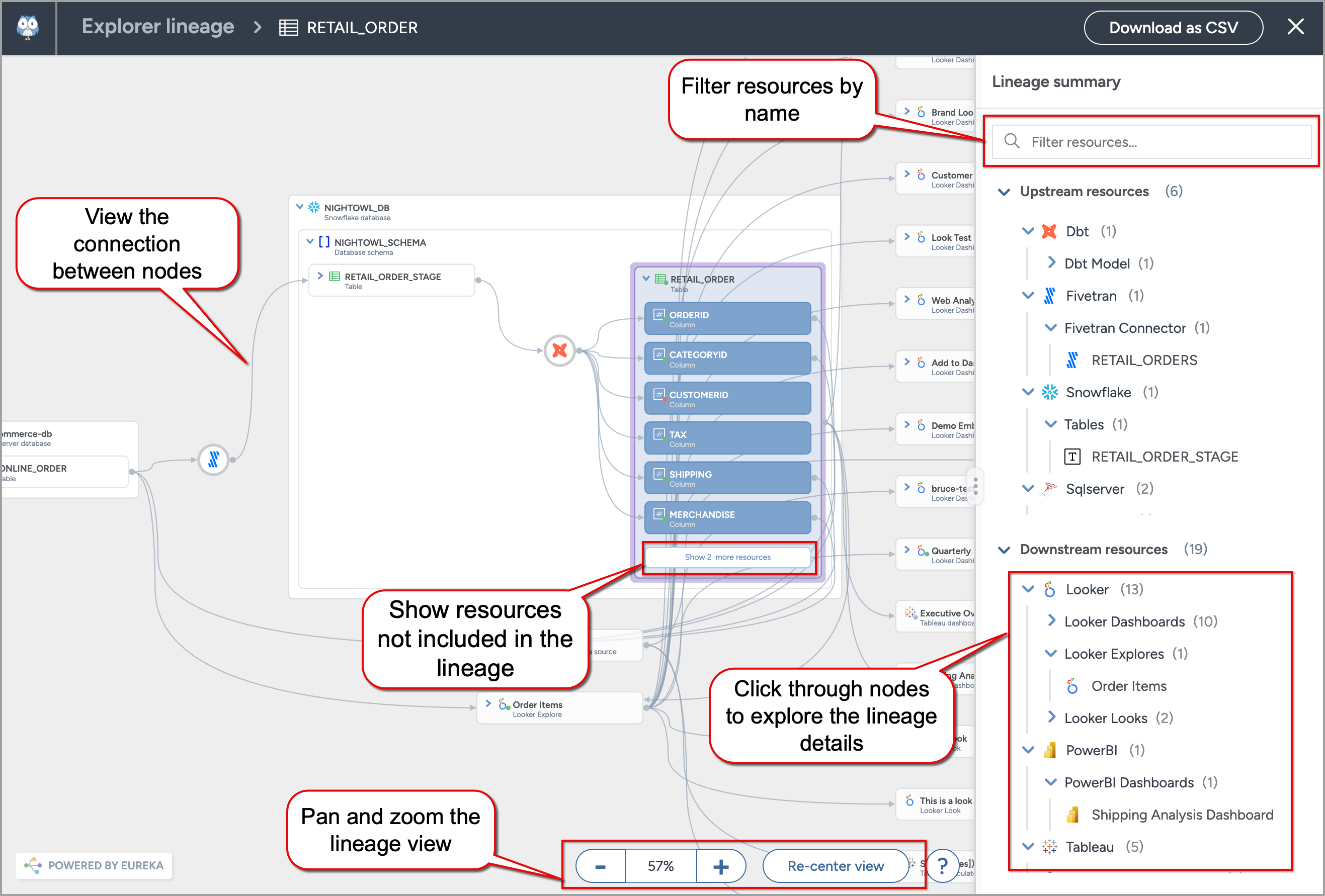
Task: Expand the Order Items Looker Explore node
Action: pos(488,703)
